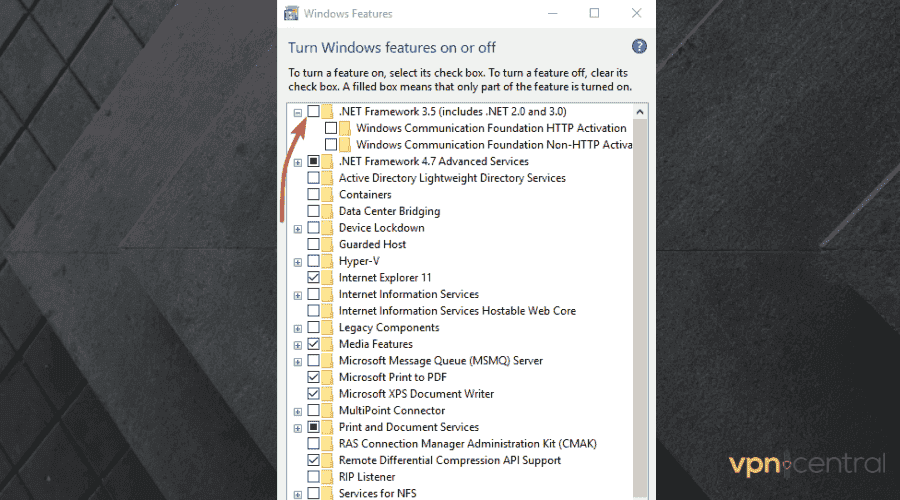The image size is (900, 500).
Task: Click the folder icon beside Data Center Bridging
Action: pos(327,211)
